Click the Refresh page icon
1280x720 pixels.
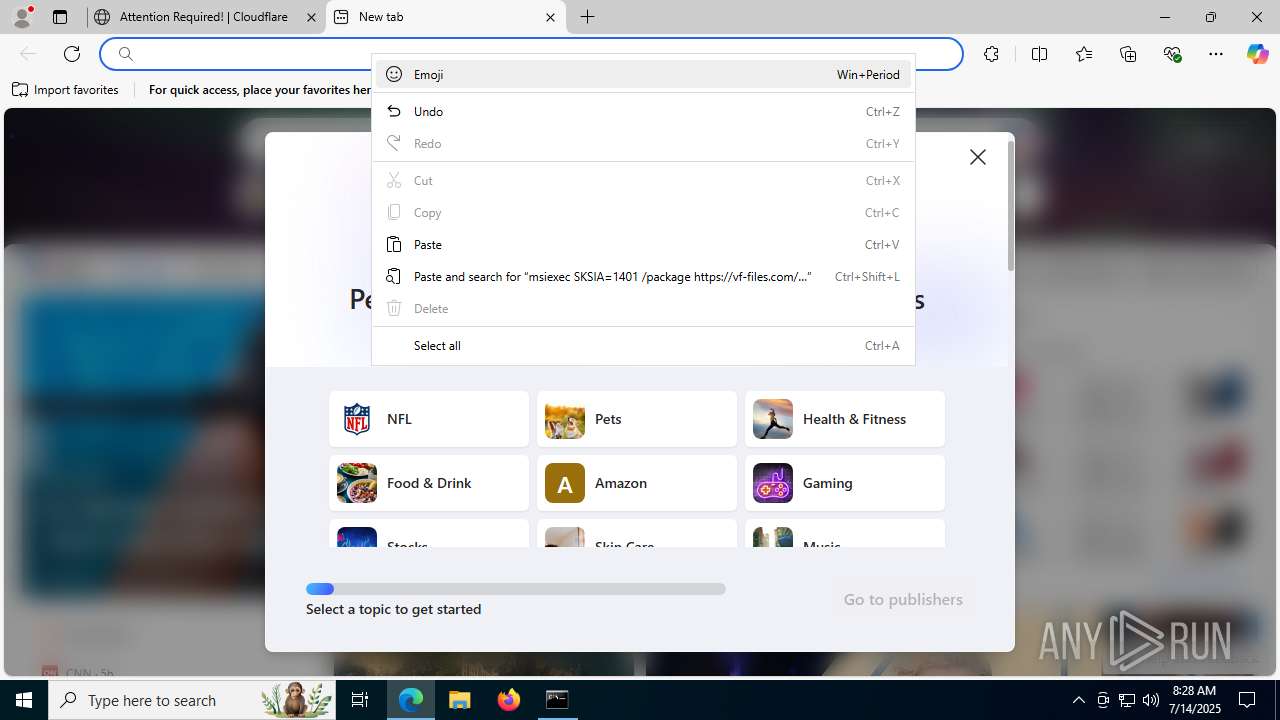tap(72, 54)
